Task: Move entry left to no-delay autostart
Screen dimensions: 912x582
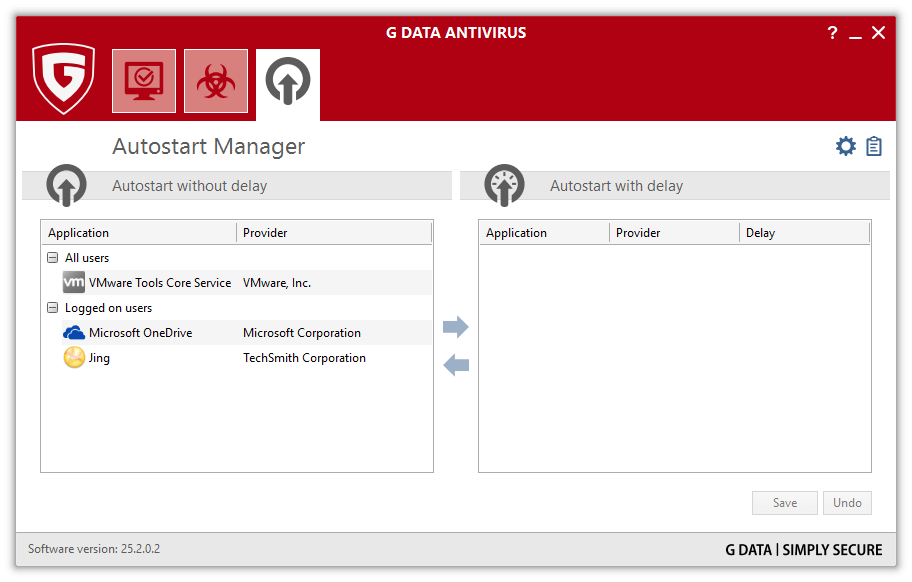Action: point(456,365)
